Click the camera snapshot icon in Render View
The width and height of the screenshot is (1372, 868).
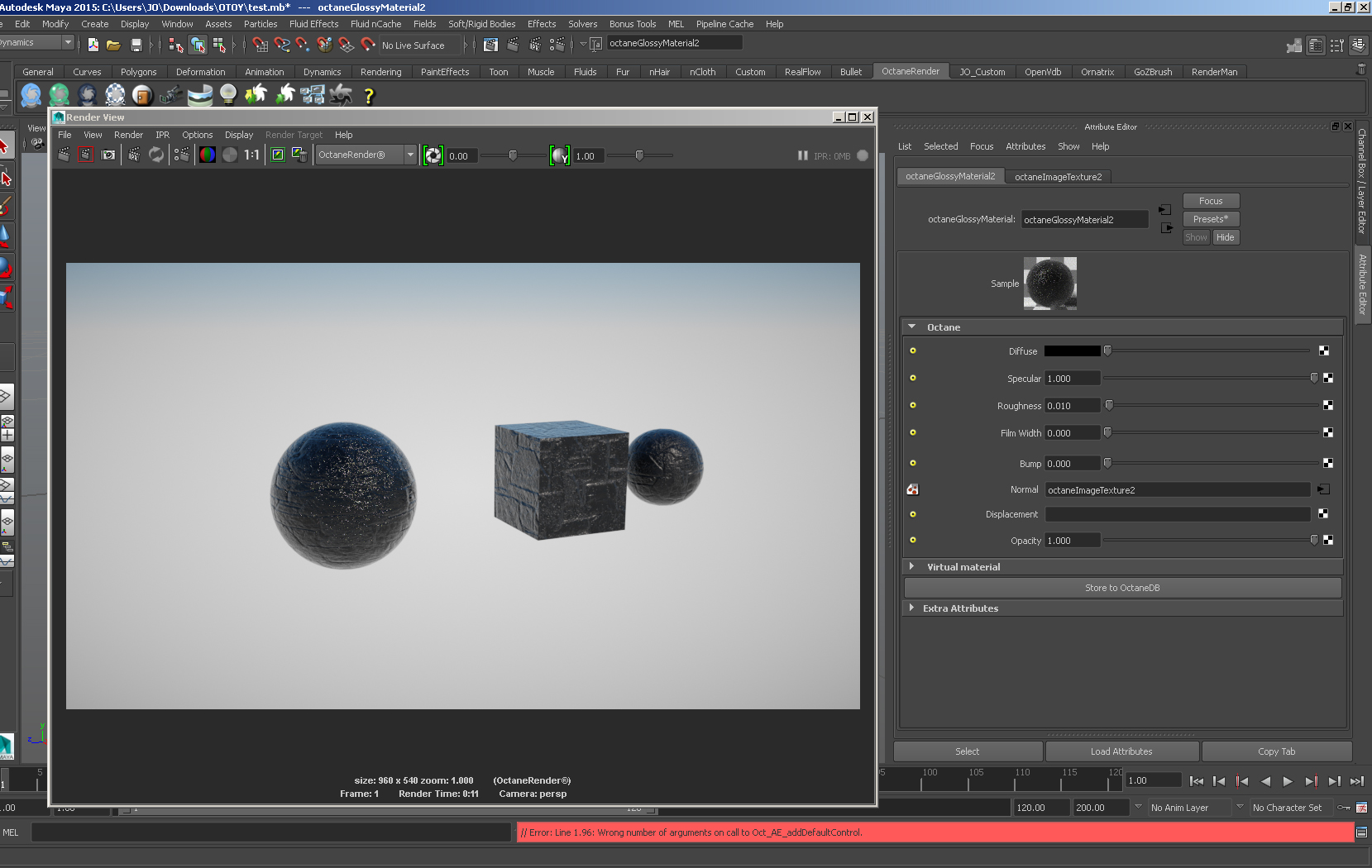(x=108, y=155)
